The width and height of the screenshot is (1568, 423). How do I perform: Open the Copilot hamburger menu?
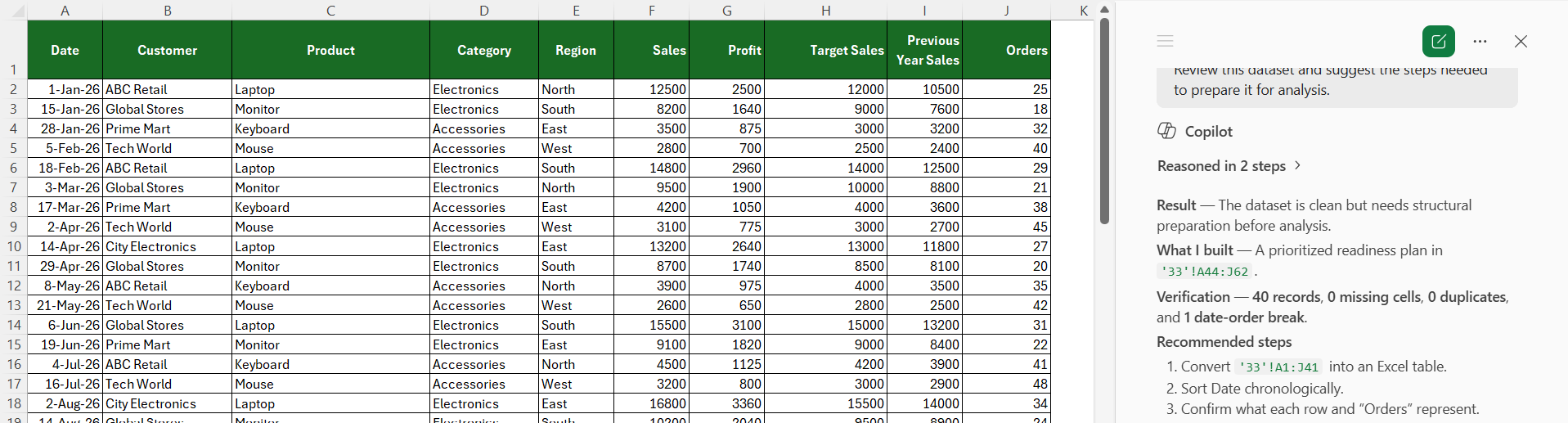[1166, 41]
